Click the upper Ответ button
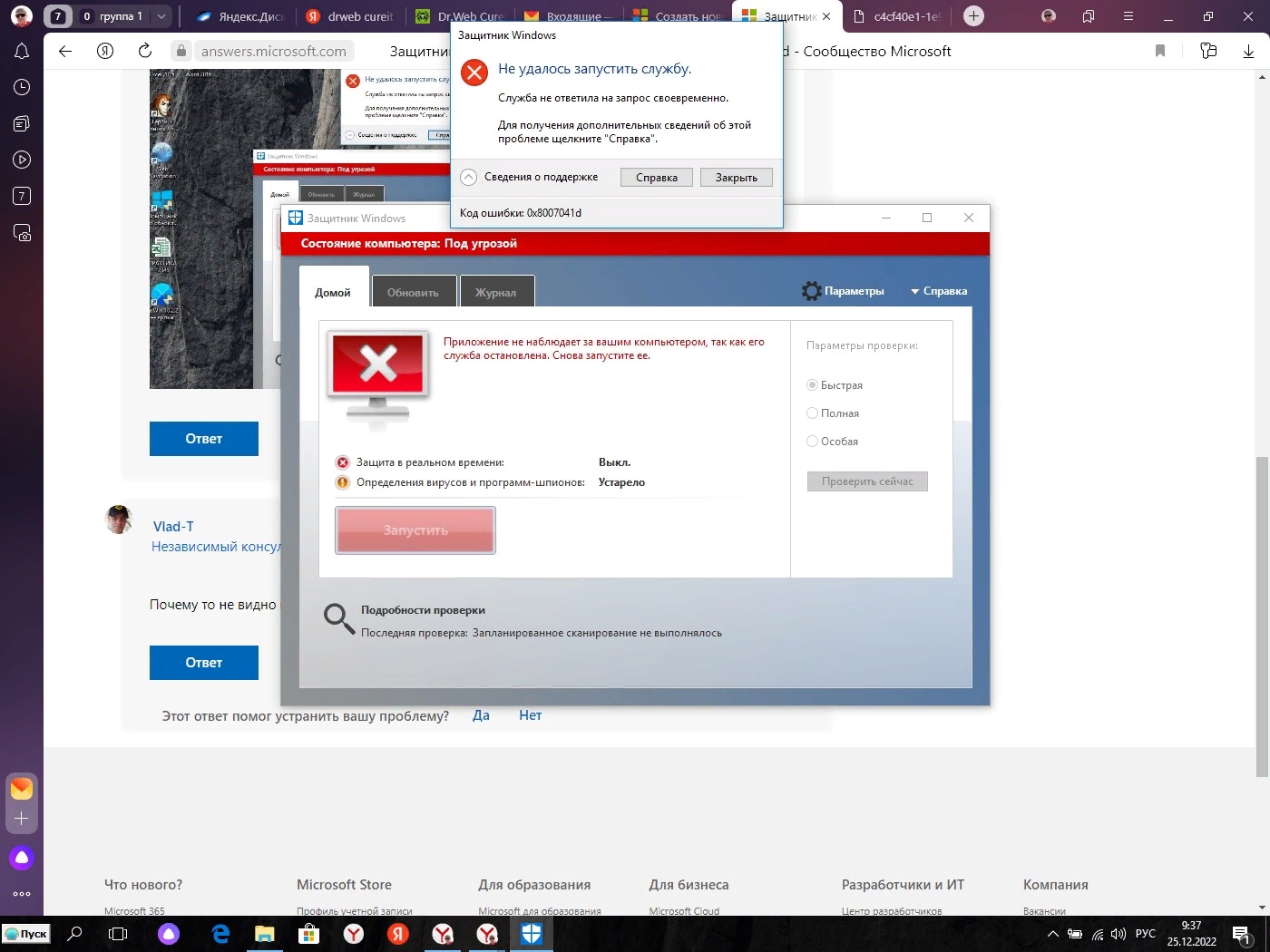Viewport: 1270px width, 952px height. tap(204, 439)
